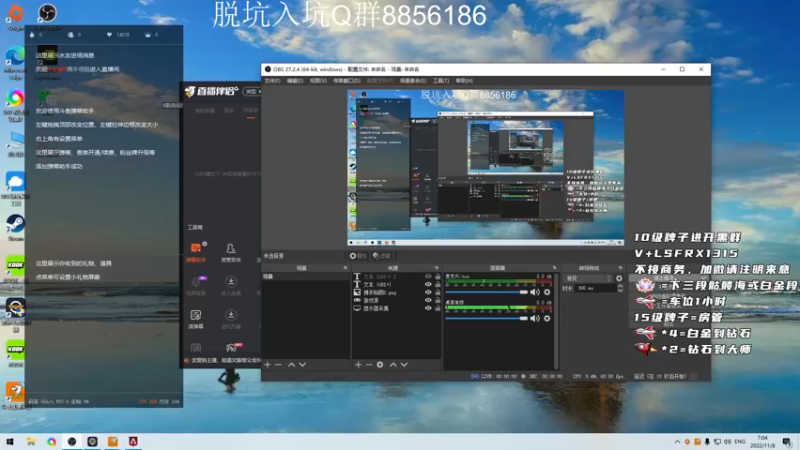Move the source up in the list
This screenshot has width=800, height=450.
(x=393, y=364)
